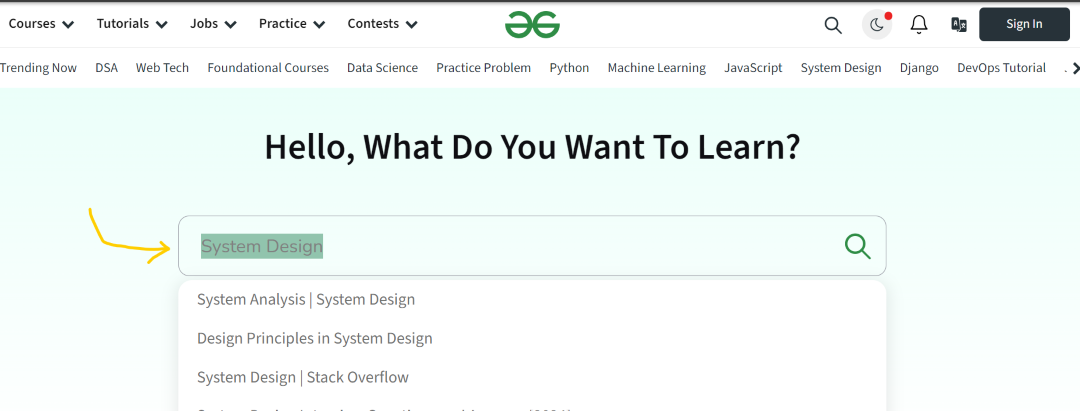This screenshot has height=411, width=1080.
Task: Select 'Design Principles in System Design' suggestion
Action: coord(315,338)
